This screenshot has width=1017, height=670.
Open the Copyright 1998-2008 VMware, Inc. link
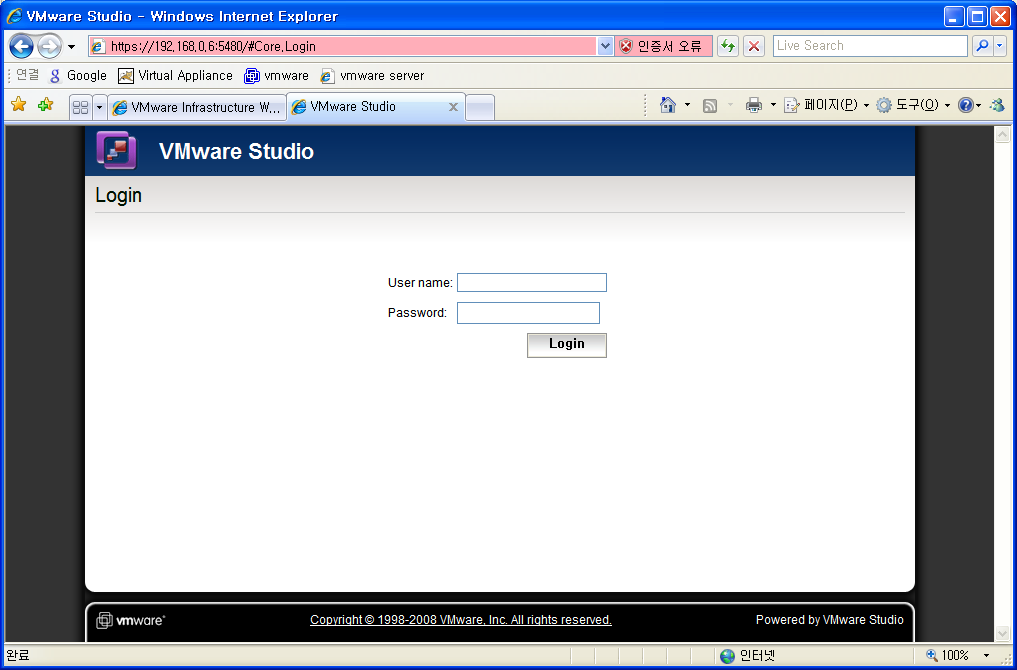click(x=461, y=620)
